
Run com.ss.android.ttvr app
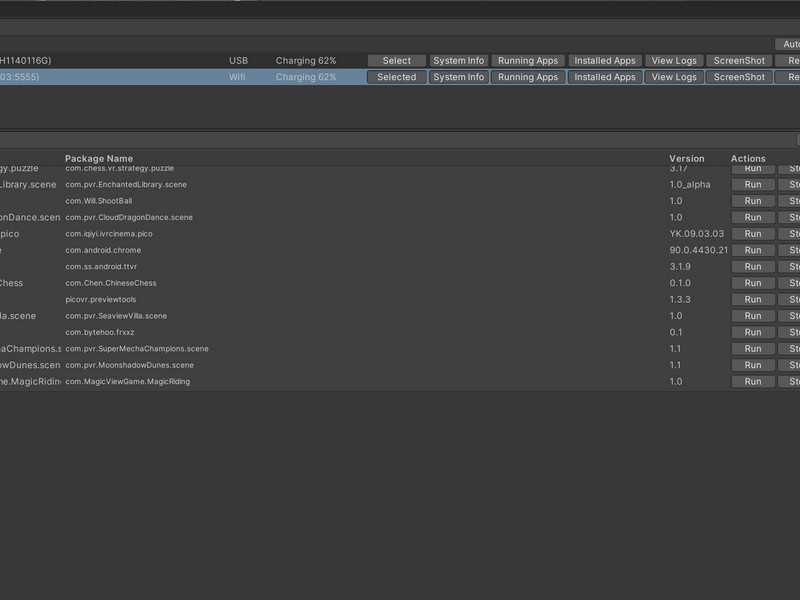click(x=753, y=266)
